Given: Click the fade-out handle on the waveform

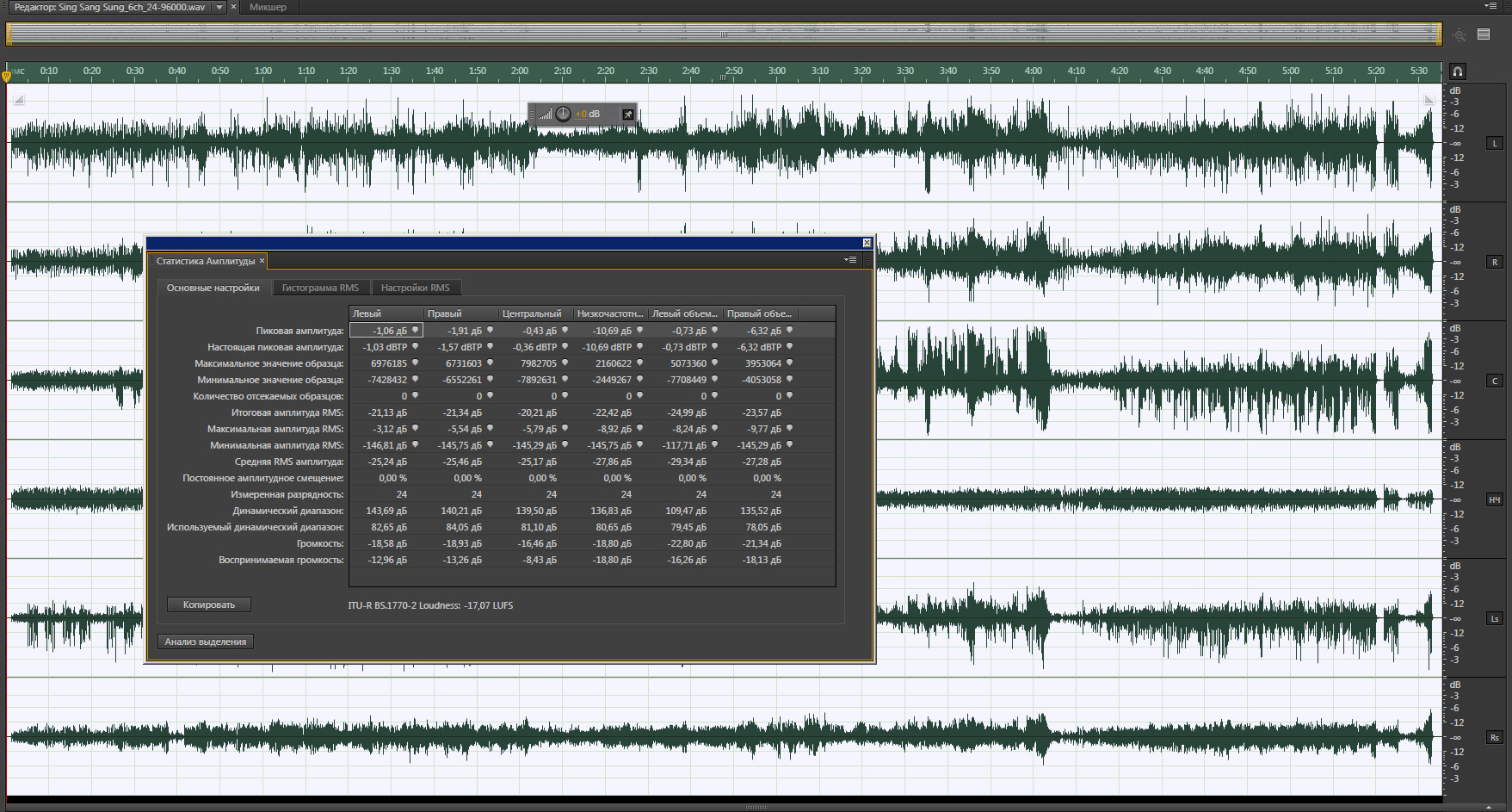Looking at the screenshot, I should (x=1429, y=100).
